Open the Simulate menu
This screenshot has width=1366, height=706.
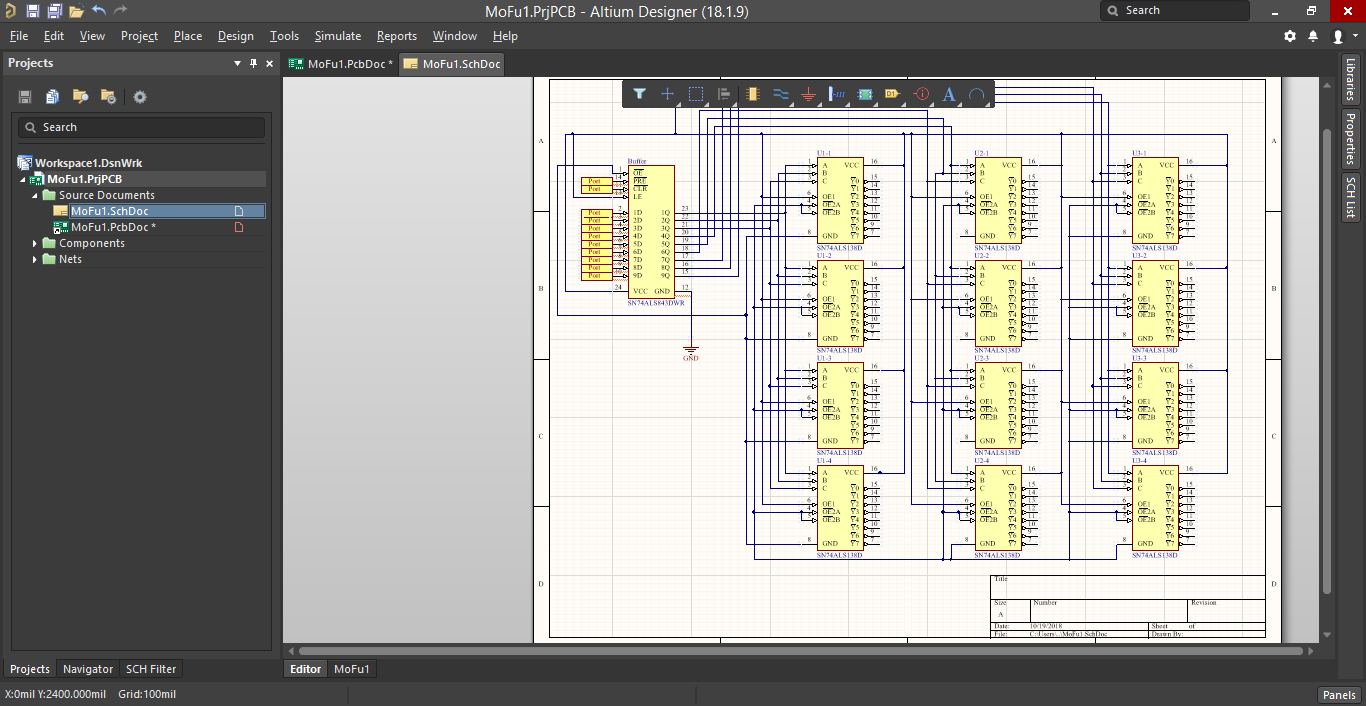point(338,36)
